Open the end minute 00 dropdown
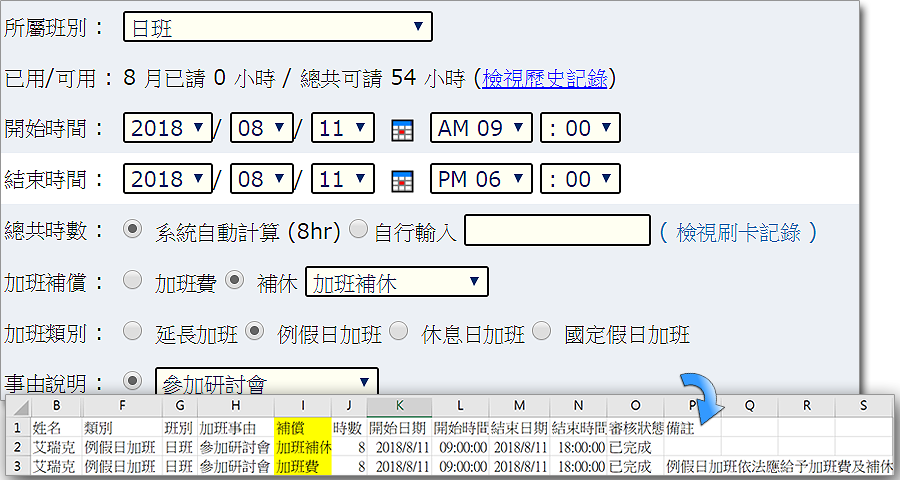 pos(580,179)
